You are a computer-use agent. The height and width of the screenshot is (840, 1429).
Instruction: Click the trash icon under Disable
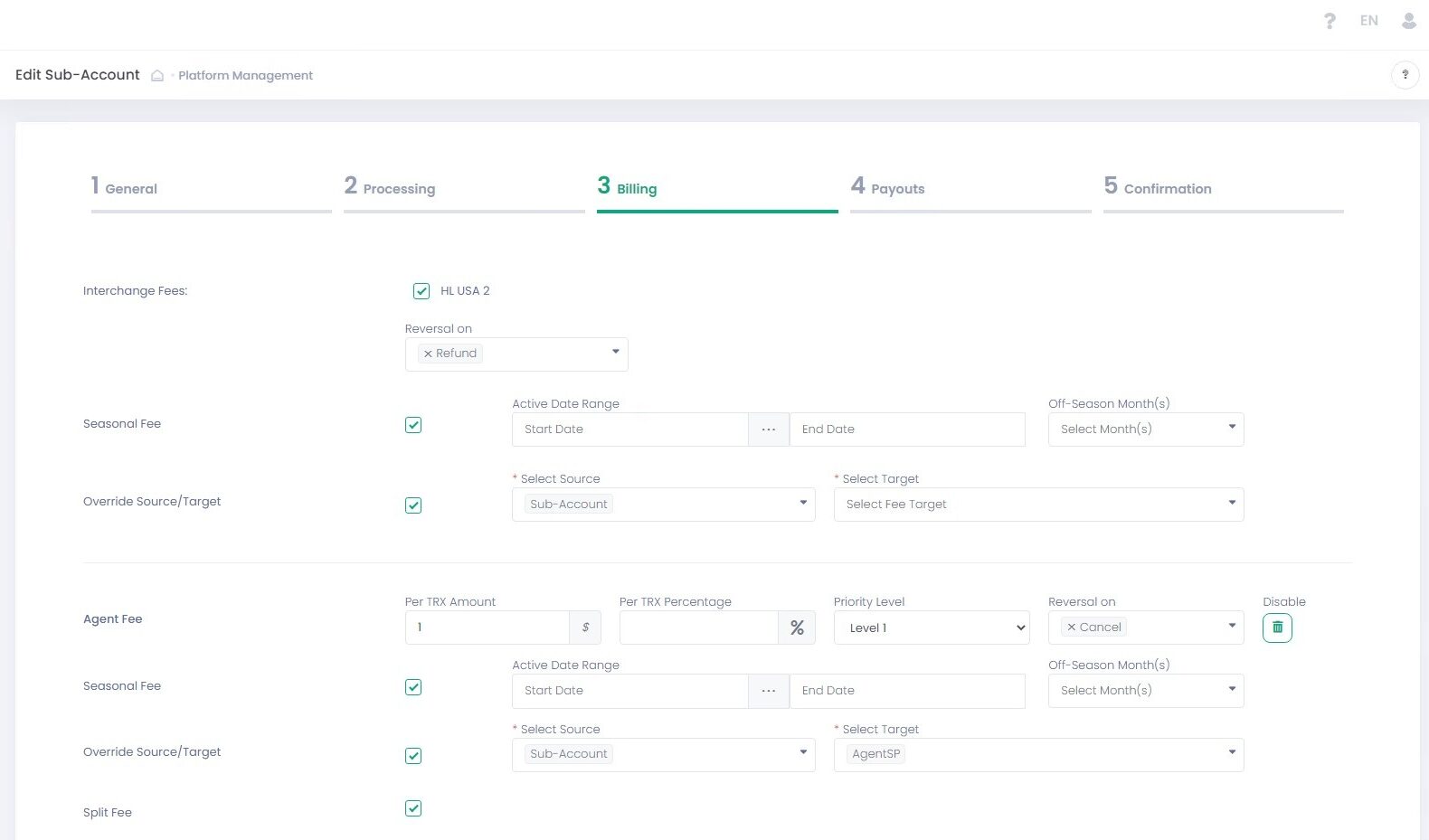click(1277, 628)
